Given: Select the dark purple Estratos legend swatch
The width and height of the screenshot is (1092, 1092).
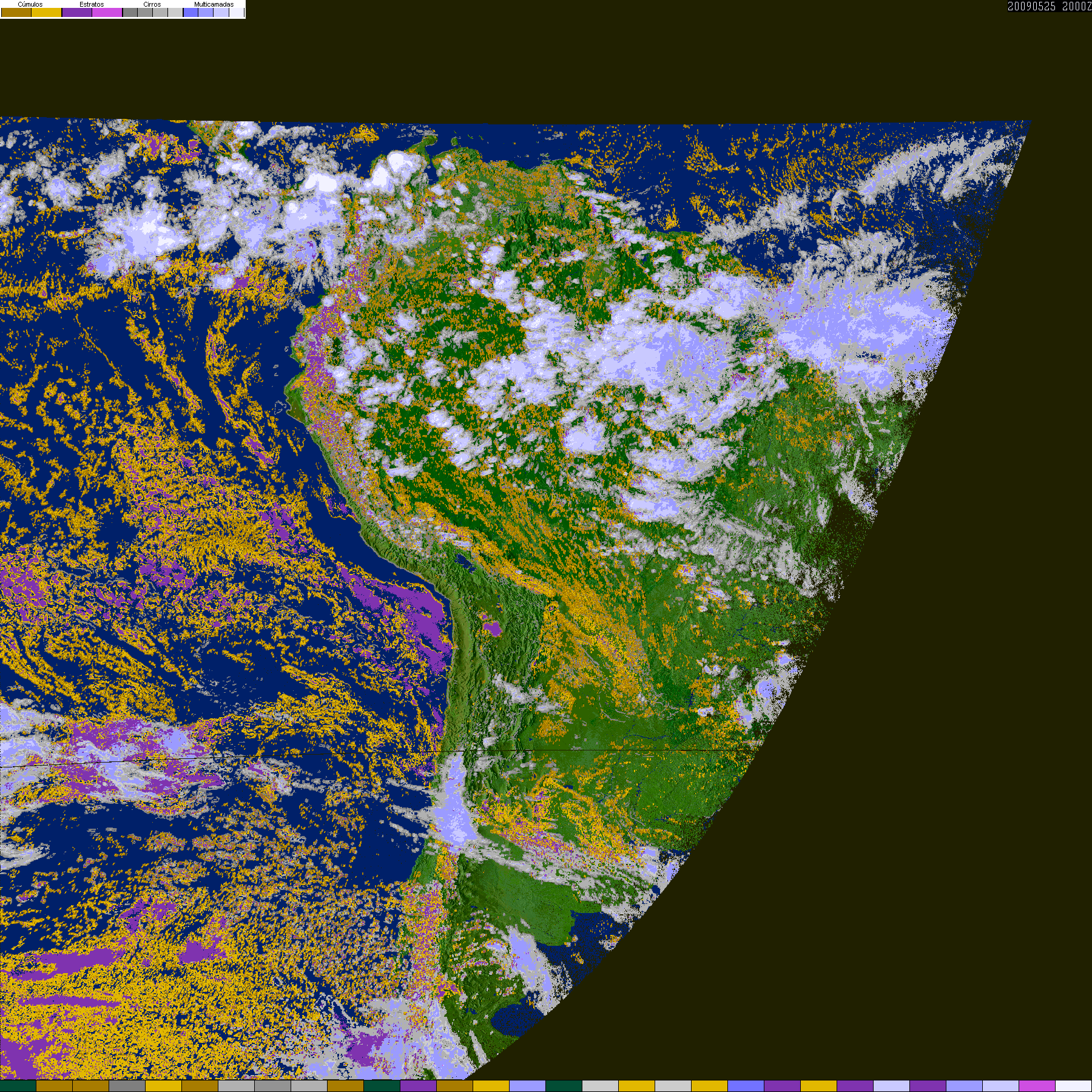Looking at the screenshot, I should [x=77, y=12].
